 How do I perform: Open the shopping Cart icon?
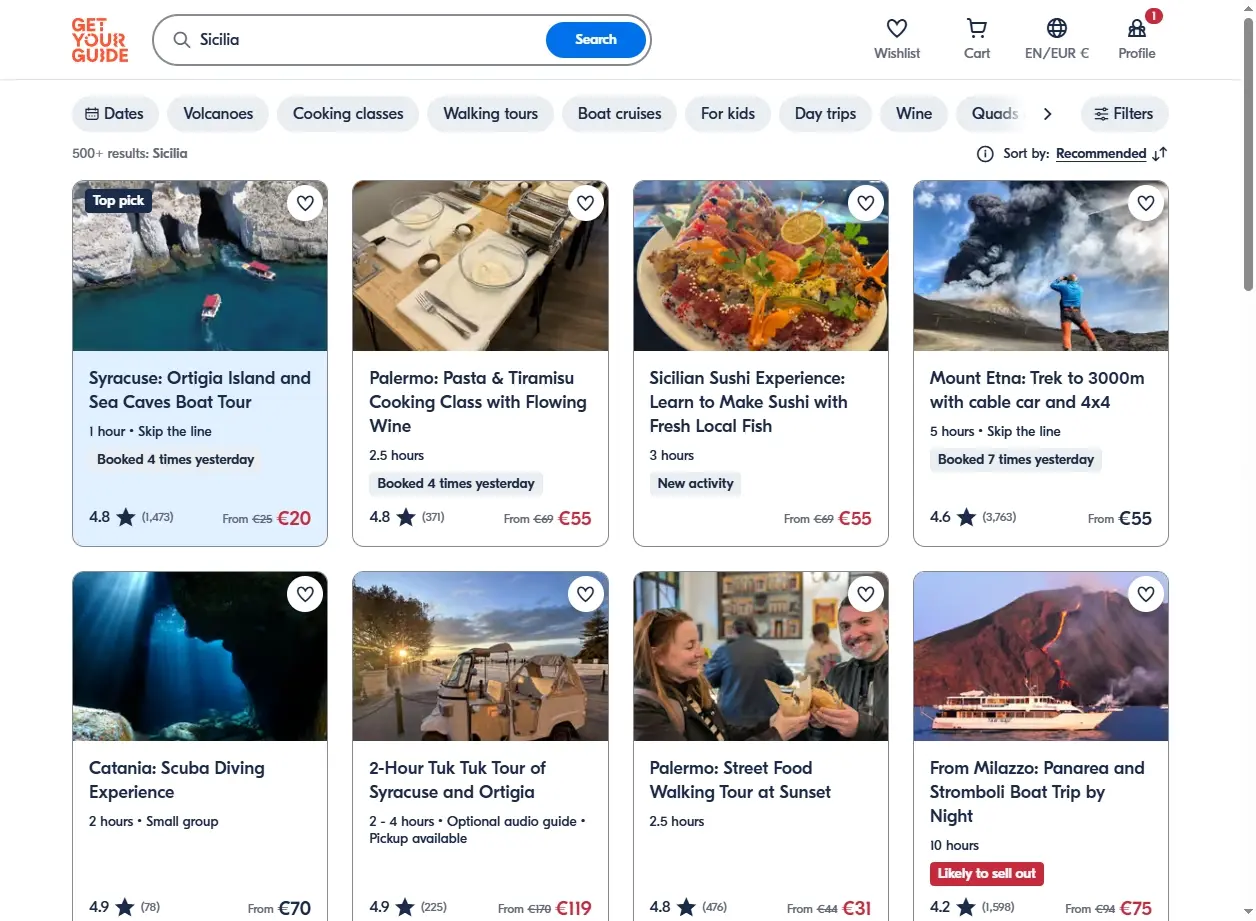pos(977,28)
